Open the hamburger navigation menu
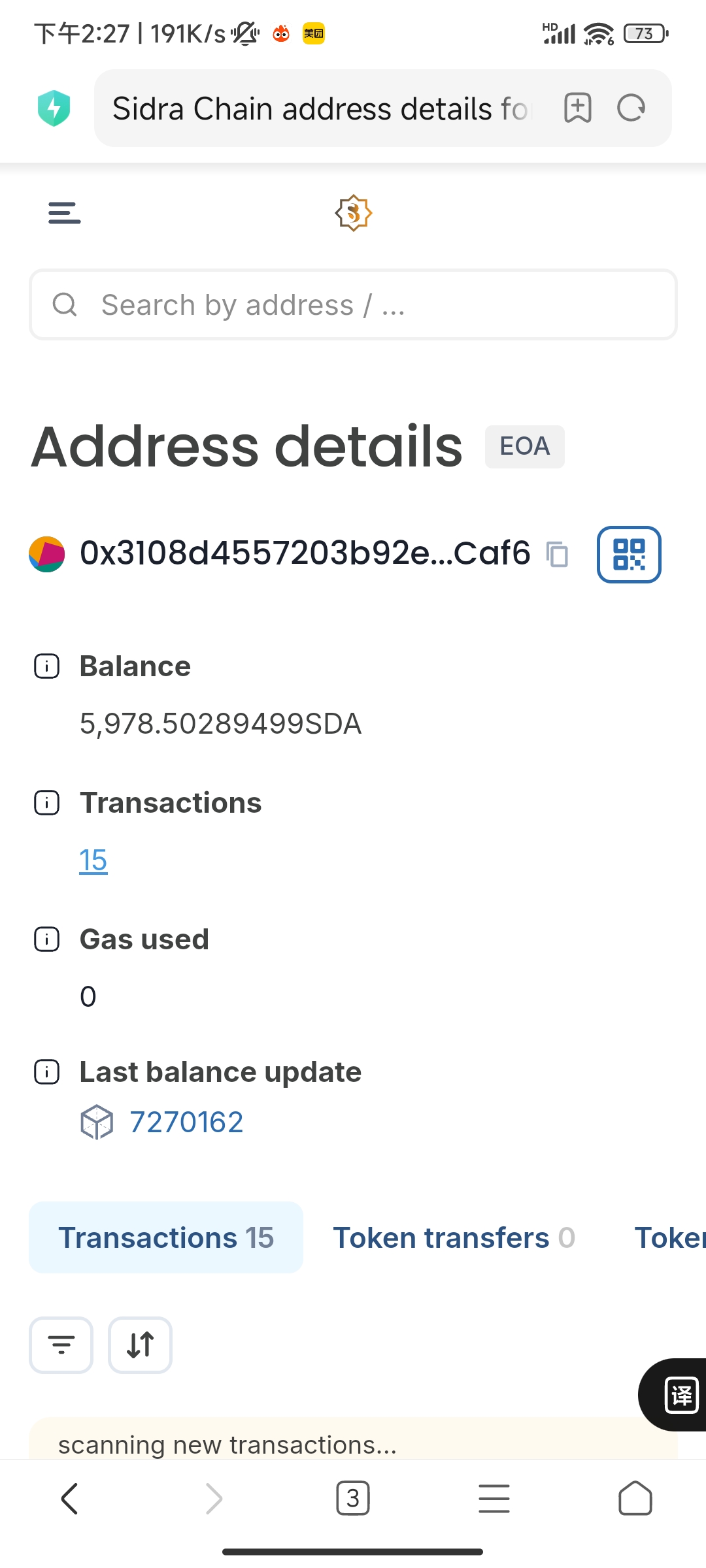 tap(64, 213)
